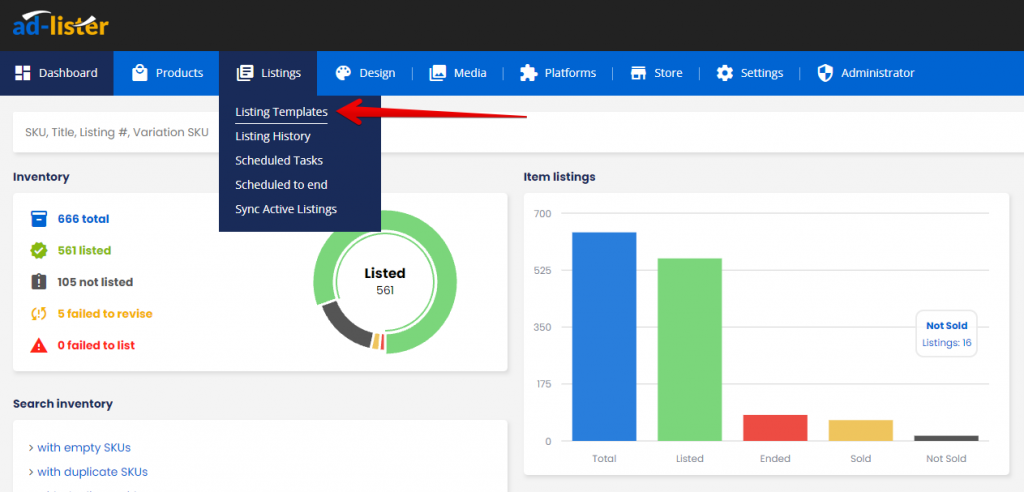The image size is (1024, 492).
Task: Click the green segment of donut chart
Action: coord(444,281)
